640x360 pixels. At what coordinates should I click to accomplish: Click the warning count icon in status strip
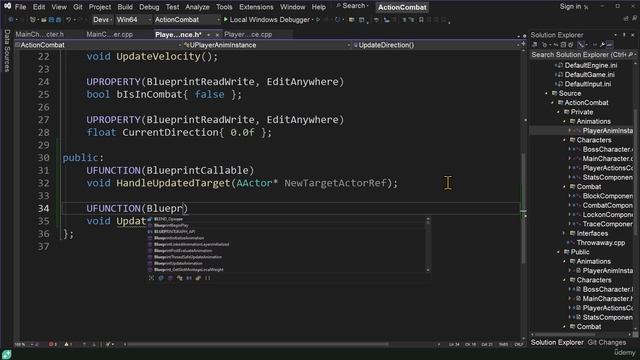pos(68,344)
